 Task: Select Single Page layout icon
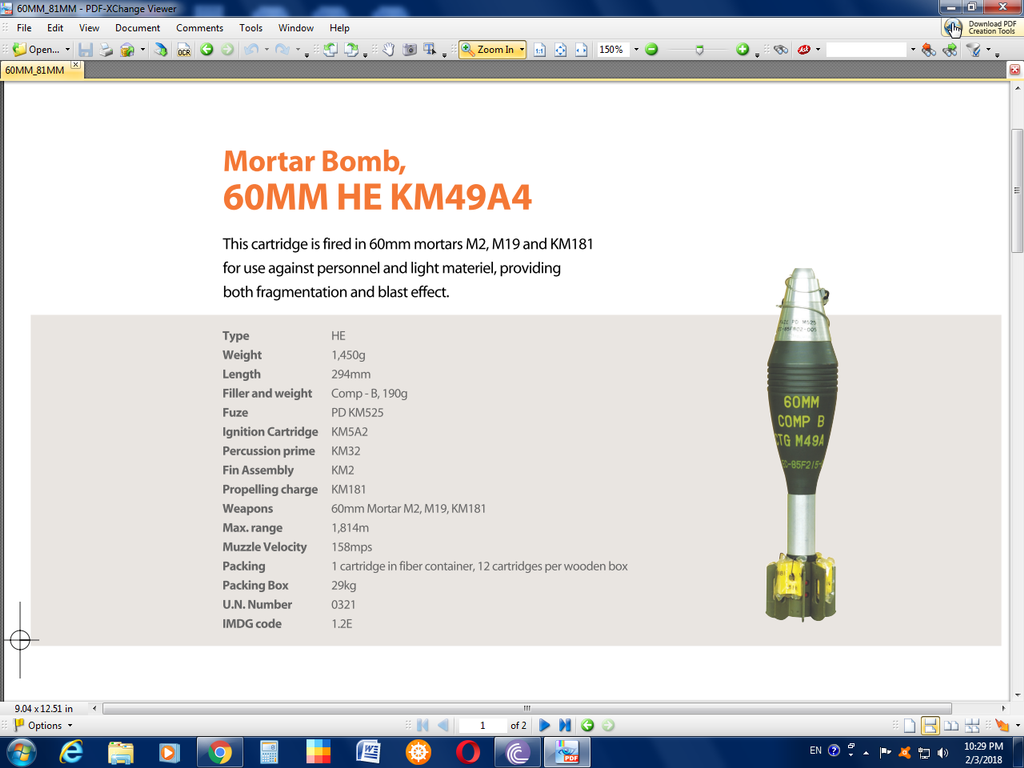(910, 726)
